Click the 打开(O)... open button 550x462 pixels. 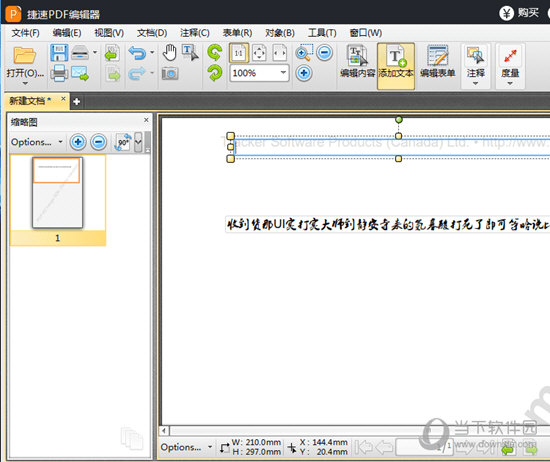(x=25, y=66)
